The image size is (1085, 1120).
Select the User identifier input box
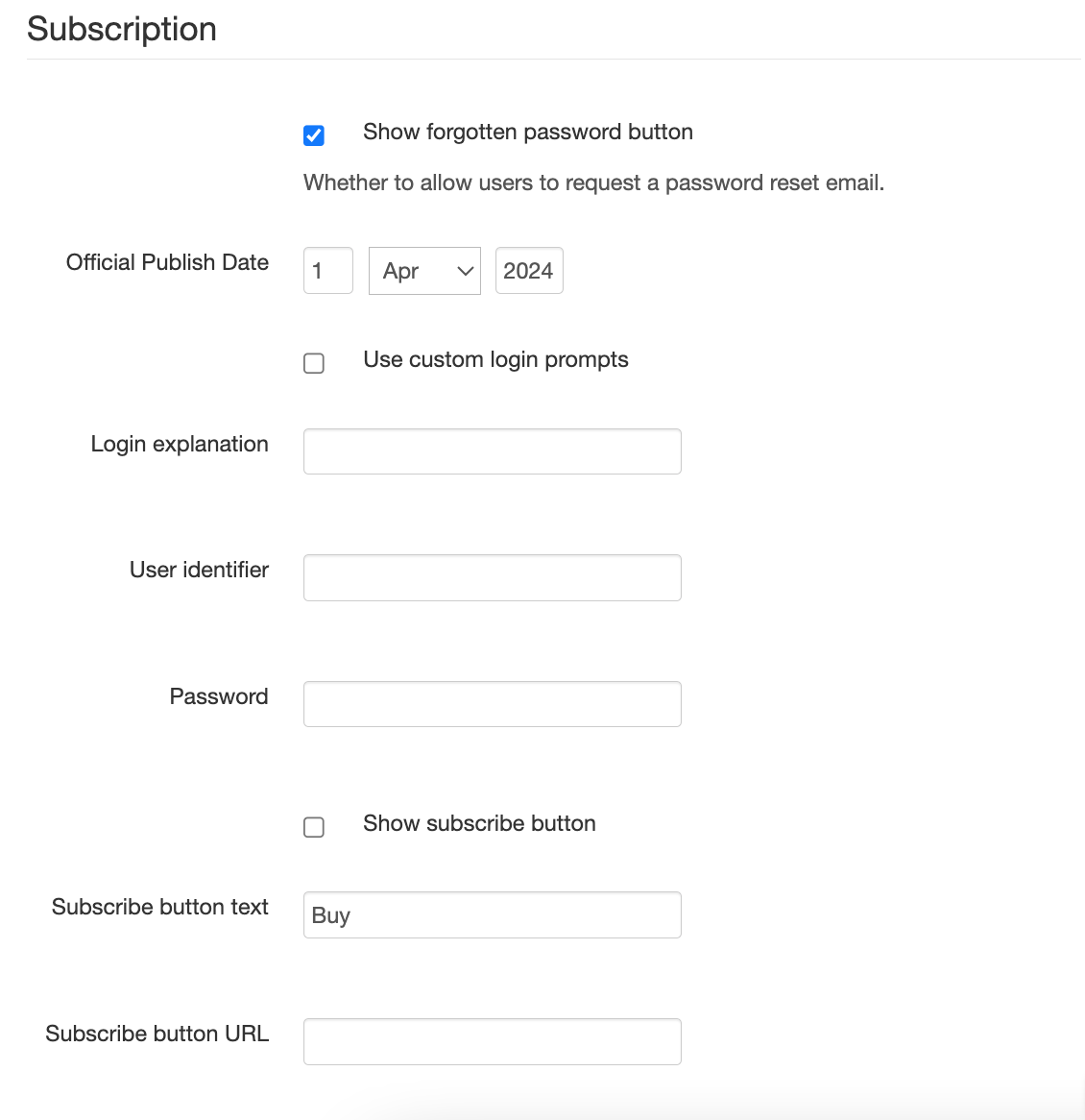click(x=492, y=577)
